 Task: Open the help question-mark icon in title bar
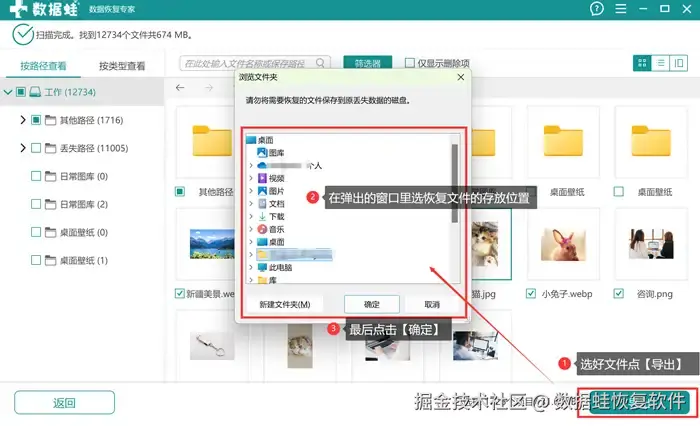tap(596, 8)
